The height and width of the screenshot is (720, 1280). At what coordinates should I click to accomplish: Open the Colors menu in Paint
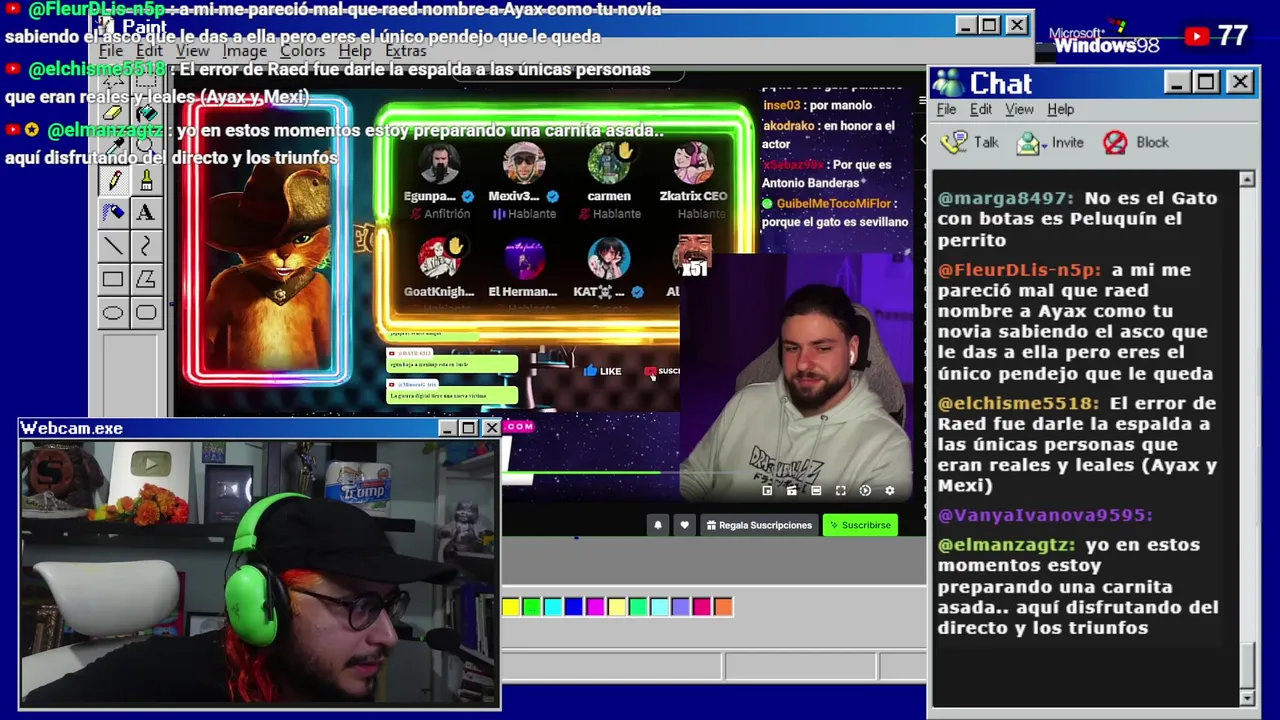[302, 51]
